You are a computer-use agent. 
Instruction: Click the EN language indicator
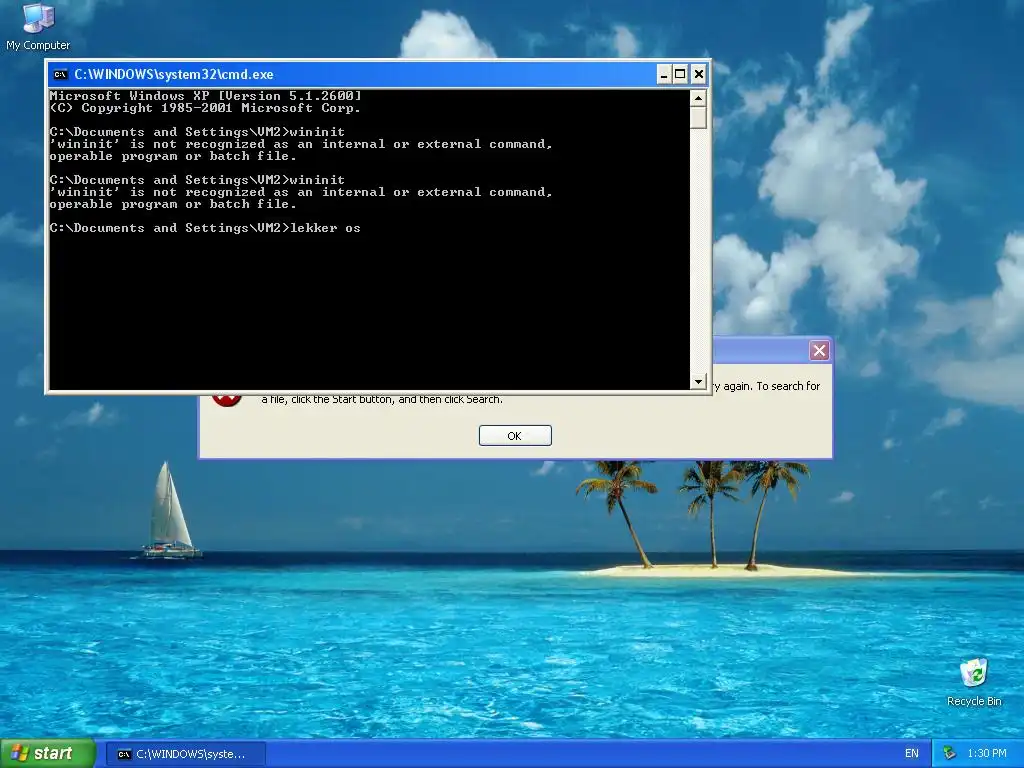(x=912, y=754)
